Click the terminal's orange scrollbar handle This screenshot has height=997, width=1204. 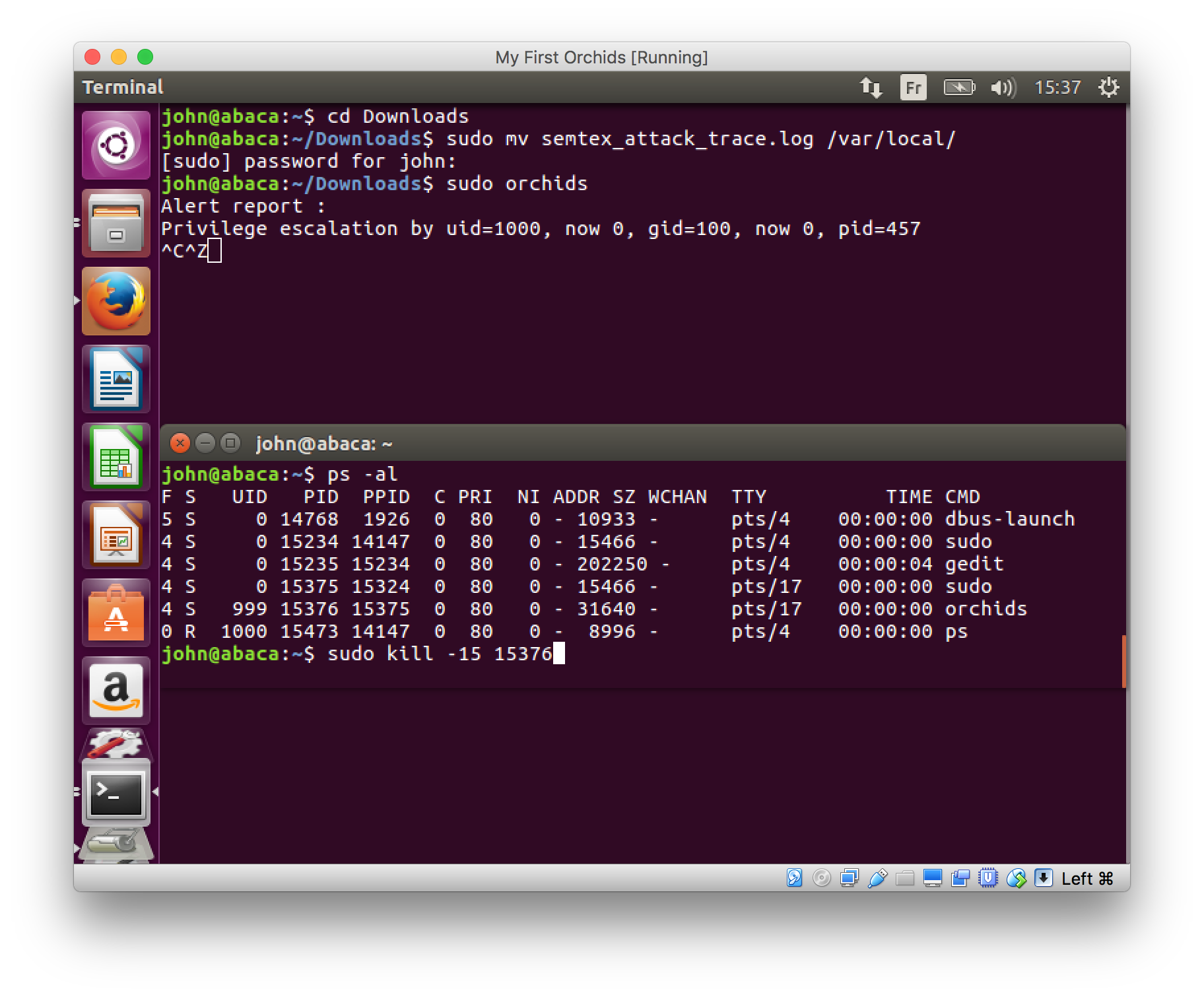tap(1123, 662)
